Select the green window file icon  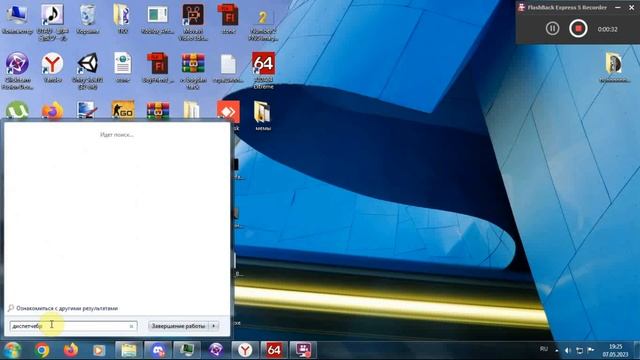point(158,19)
